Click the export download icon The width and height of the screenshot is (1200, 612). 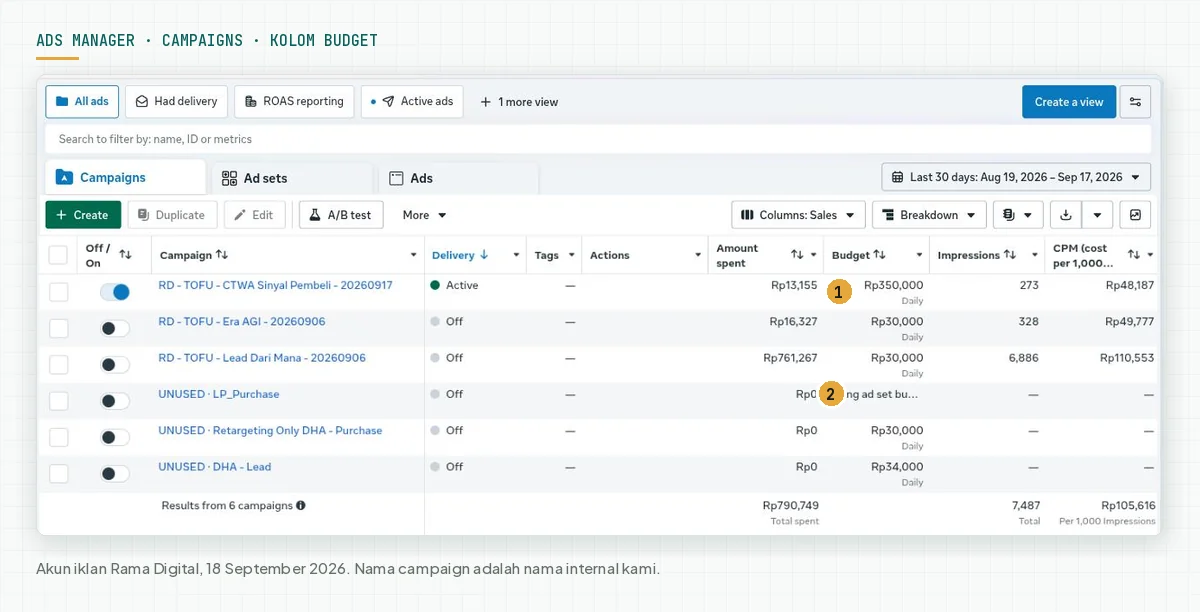1066,215
